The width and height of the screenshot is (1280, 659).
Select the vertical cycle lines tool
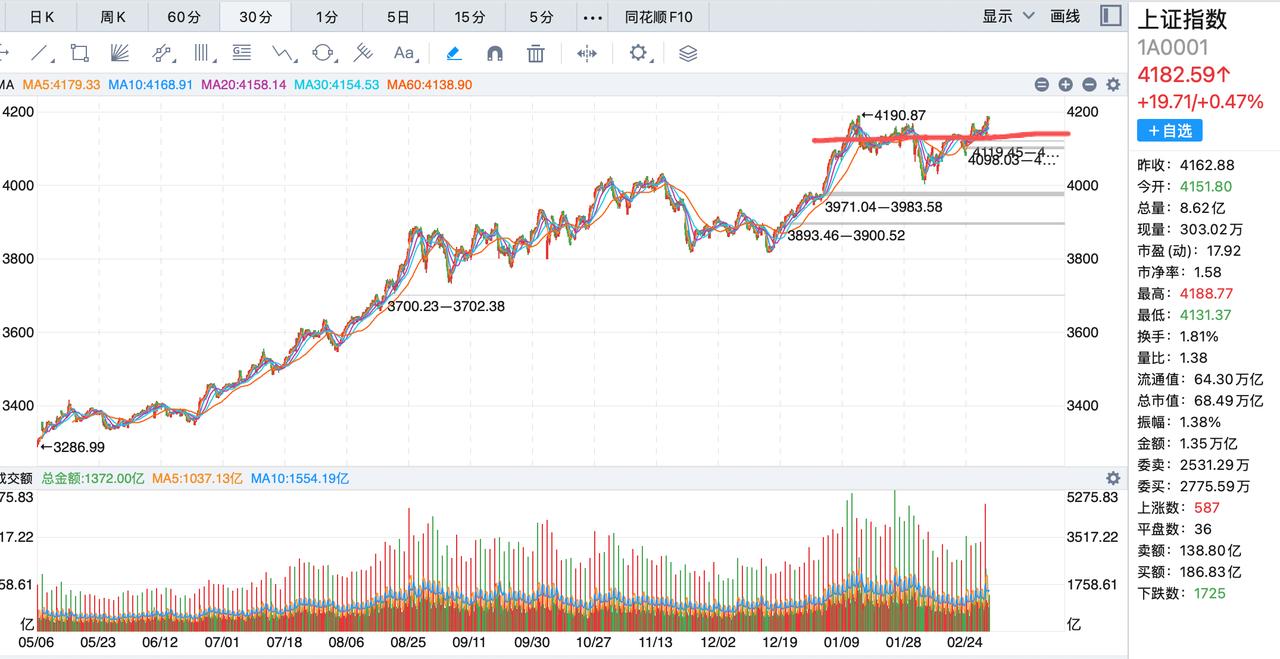pos(203,53)
